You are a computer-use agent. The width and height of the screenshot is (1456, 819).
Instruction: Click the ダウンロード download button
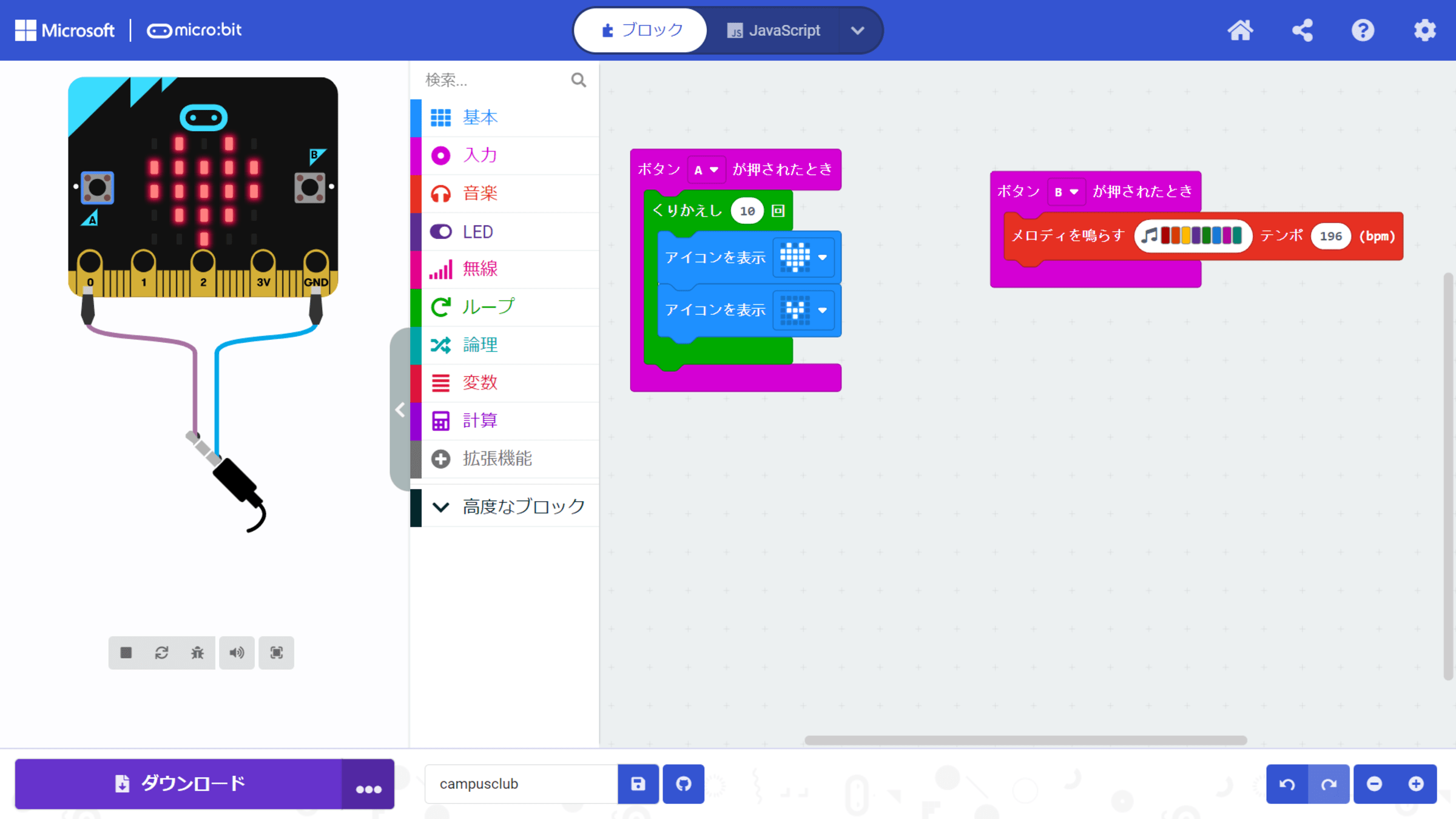coord(179,784)
